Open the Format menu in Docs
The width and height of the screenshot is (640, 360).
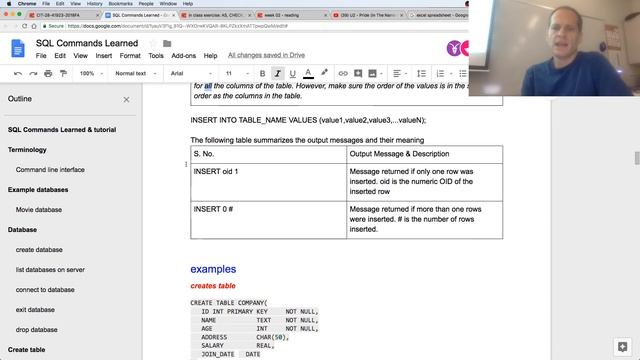pyautogui.click(x=130, y=56)
